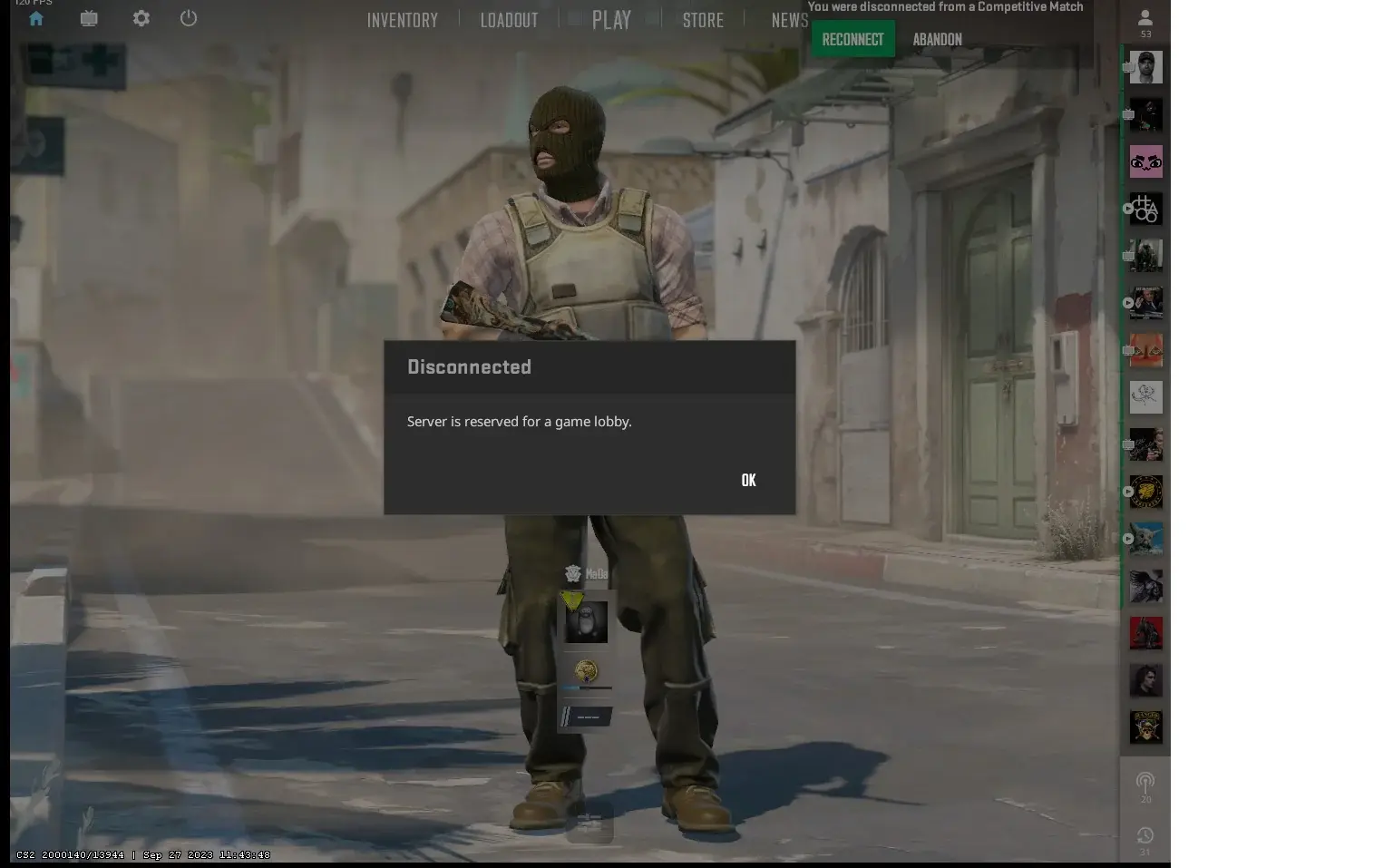Click the gold service medal on player card
Screen dimensions: 1393x868
tap(586, 670)
